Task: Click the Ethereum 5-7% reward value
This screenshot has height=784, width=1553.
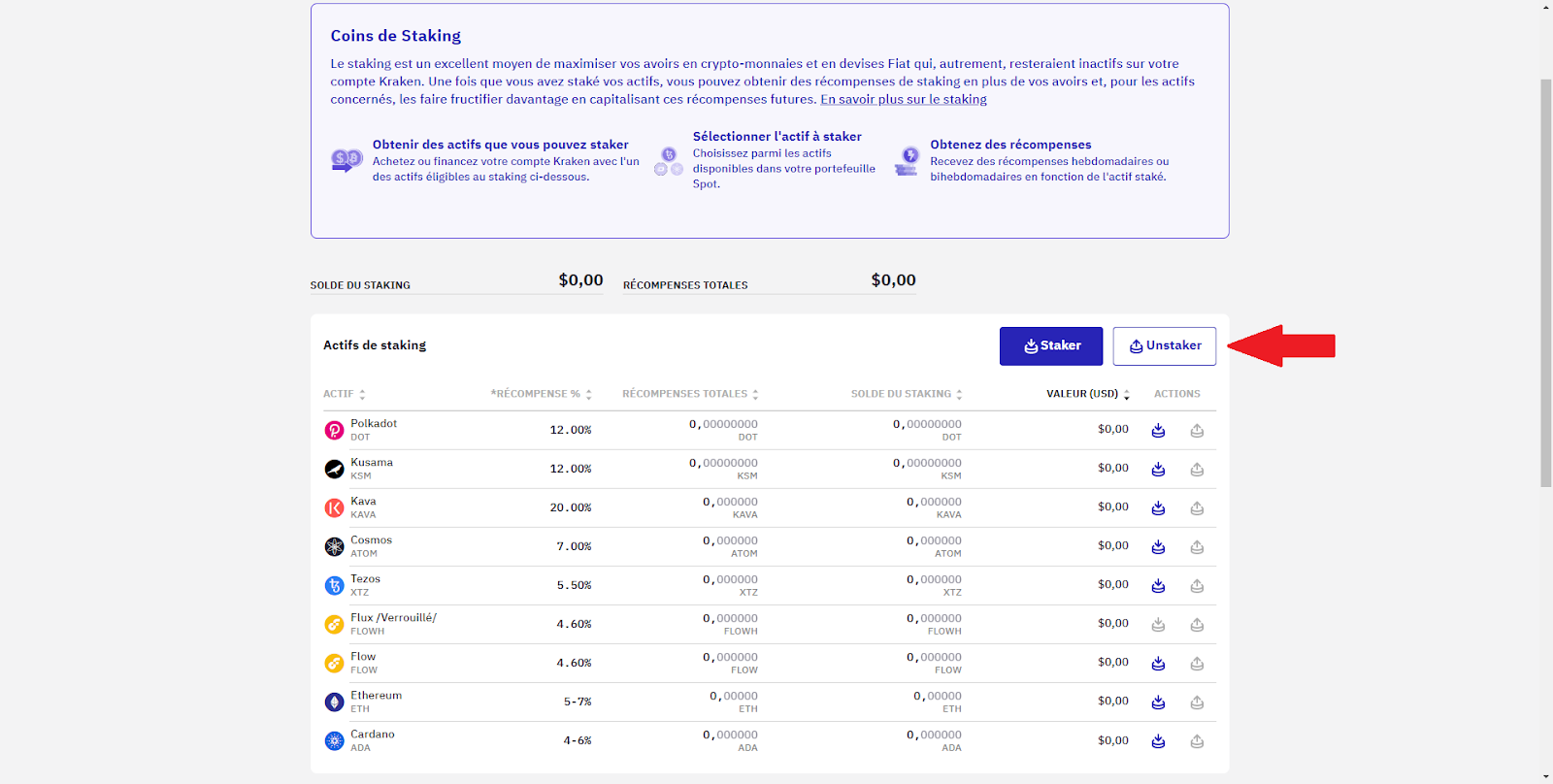Action: click(578, 702)
